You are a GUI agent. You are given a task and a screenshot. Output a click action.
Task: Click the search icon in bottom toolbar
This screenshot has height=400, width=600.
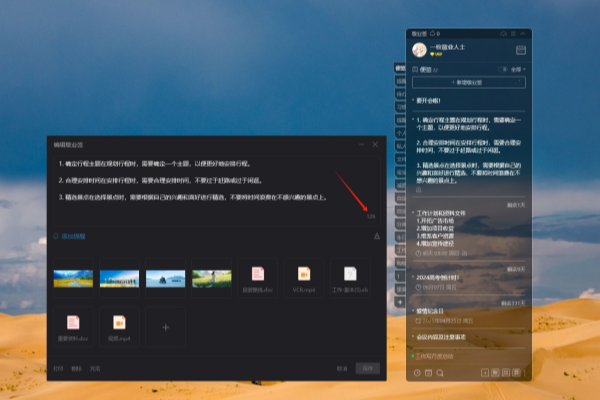pyautogui.click(x=439, y=372)
